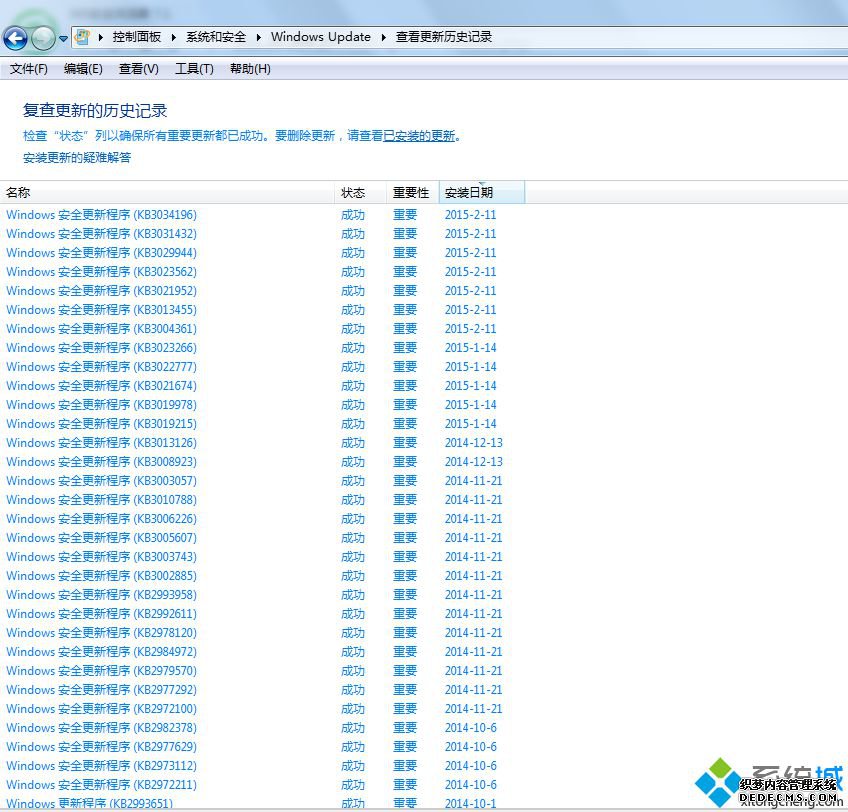Go to Windows Update breadcrumb
The height and width of the screenshot is (812, 848).
pyautogui.click(x=321, y=37)
